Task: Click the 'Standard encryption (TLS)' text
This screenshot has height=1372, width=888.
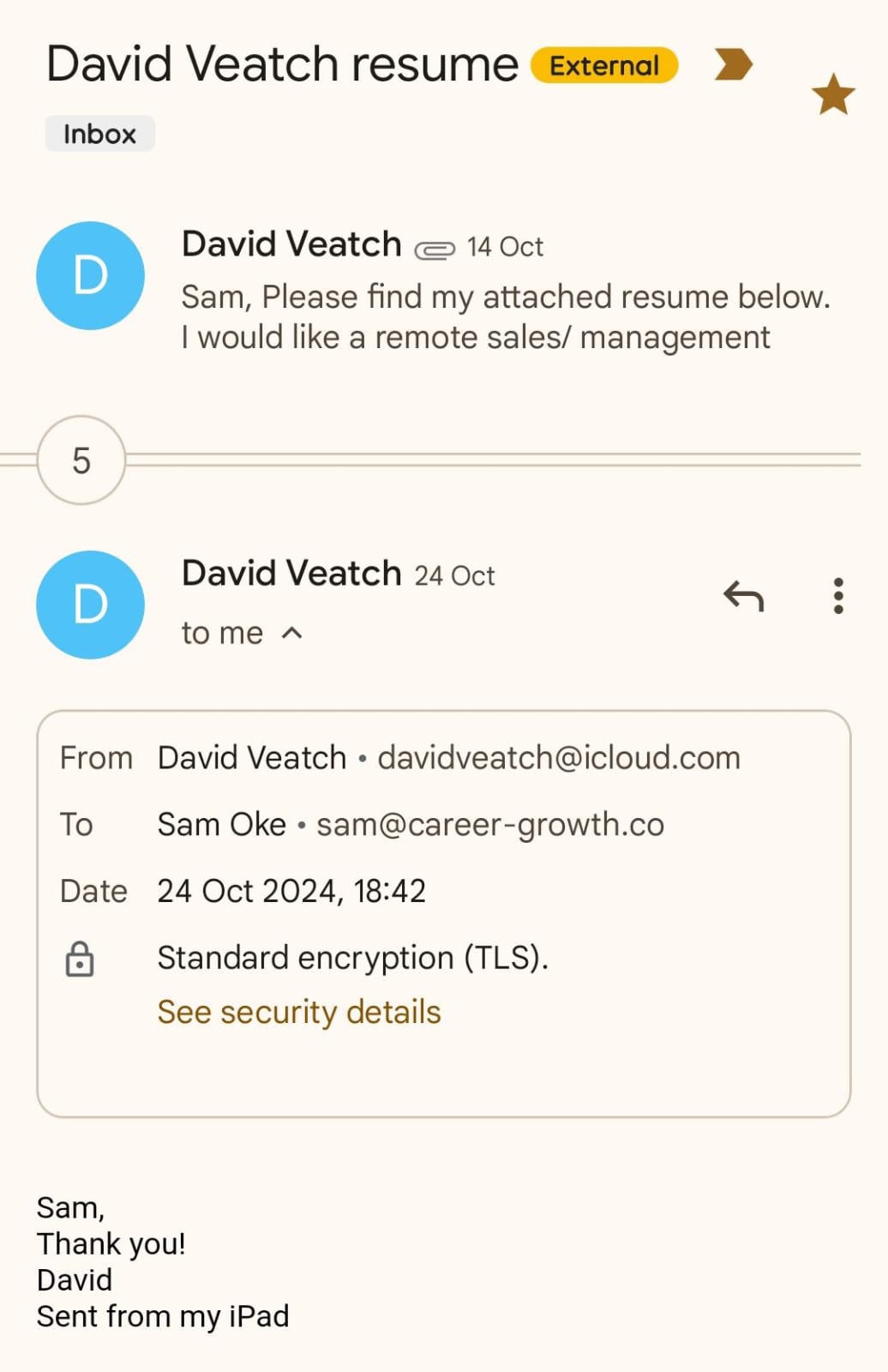Action: point(352,958)
